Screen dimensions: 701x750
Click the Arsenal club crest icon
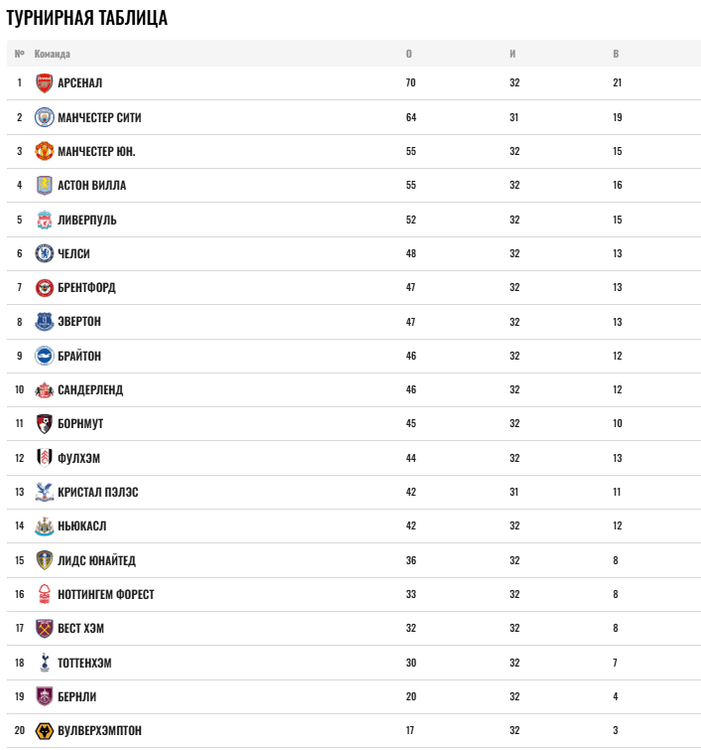coord(44,83)
